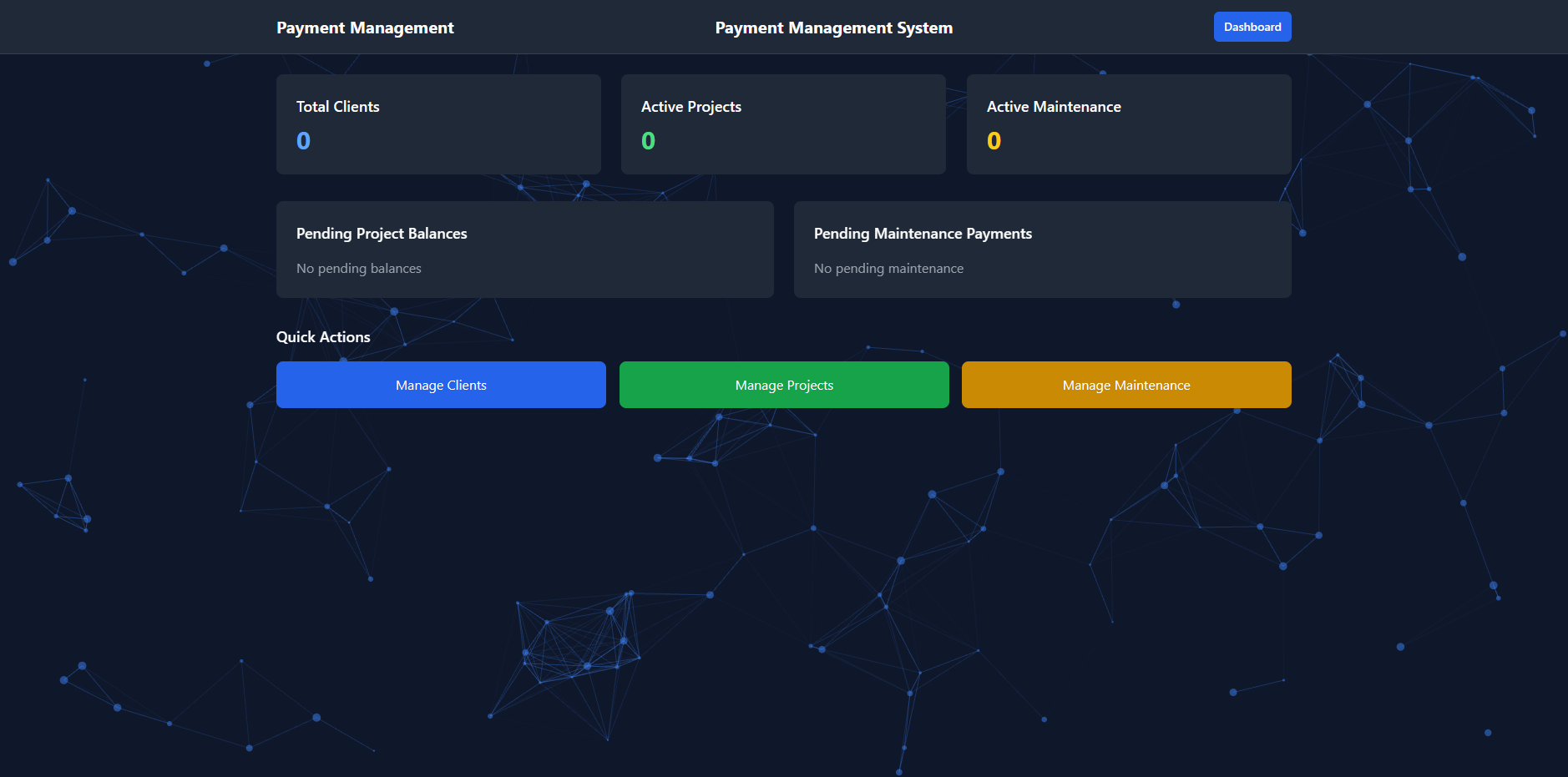Click the Quick Actions heading
Viewport: 1568px width, 777px height.
point(323,337)
